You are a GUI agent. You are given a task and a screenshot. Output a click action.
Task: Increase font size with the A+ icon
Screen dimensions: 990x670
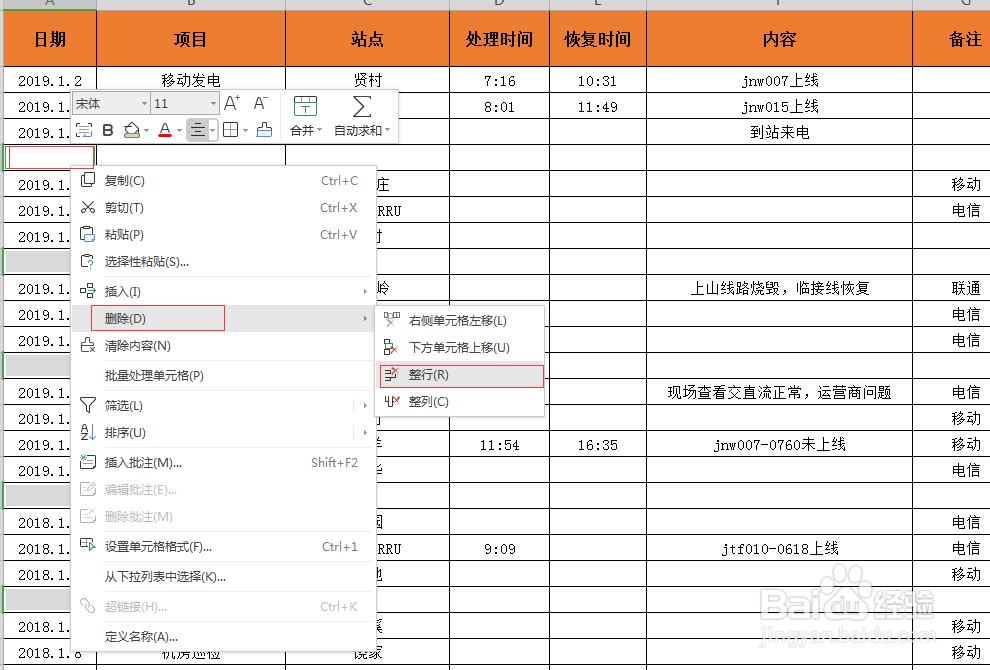[x=229, y=103]
